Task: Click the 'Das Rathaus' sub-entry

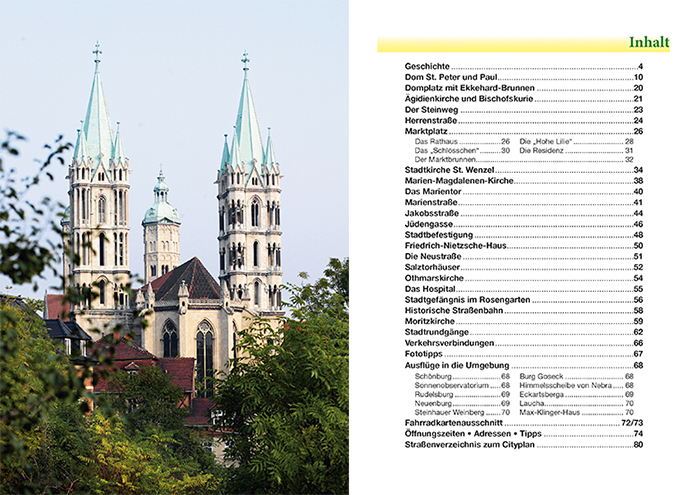Action: (462, 142)
